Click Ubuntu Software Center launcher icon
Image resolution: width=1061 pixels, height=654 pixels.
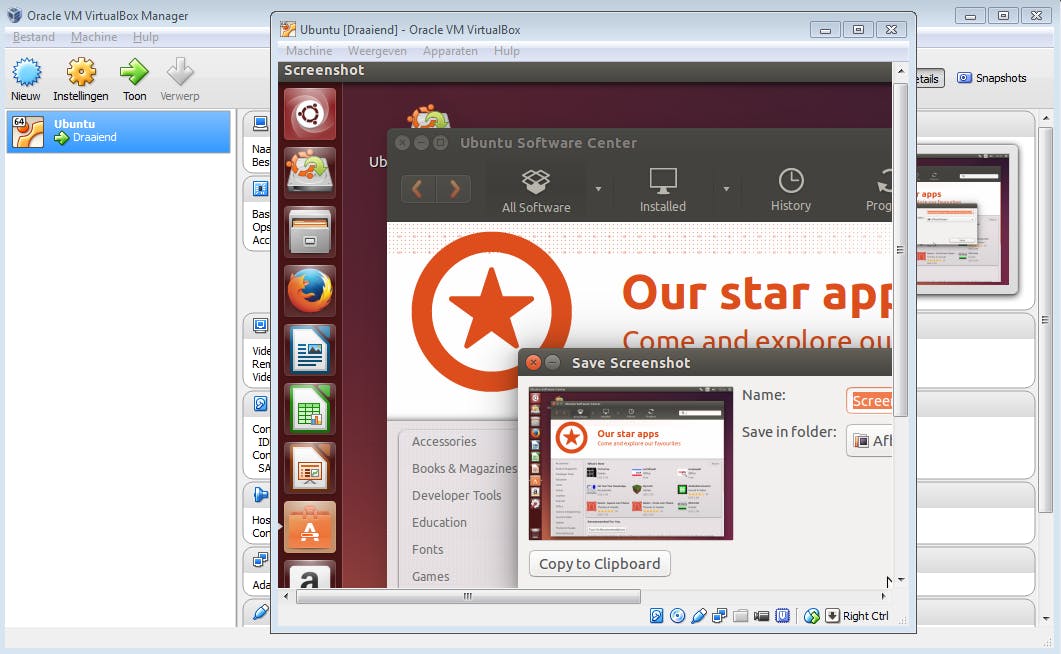point(310,527)
